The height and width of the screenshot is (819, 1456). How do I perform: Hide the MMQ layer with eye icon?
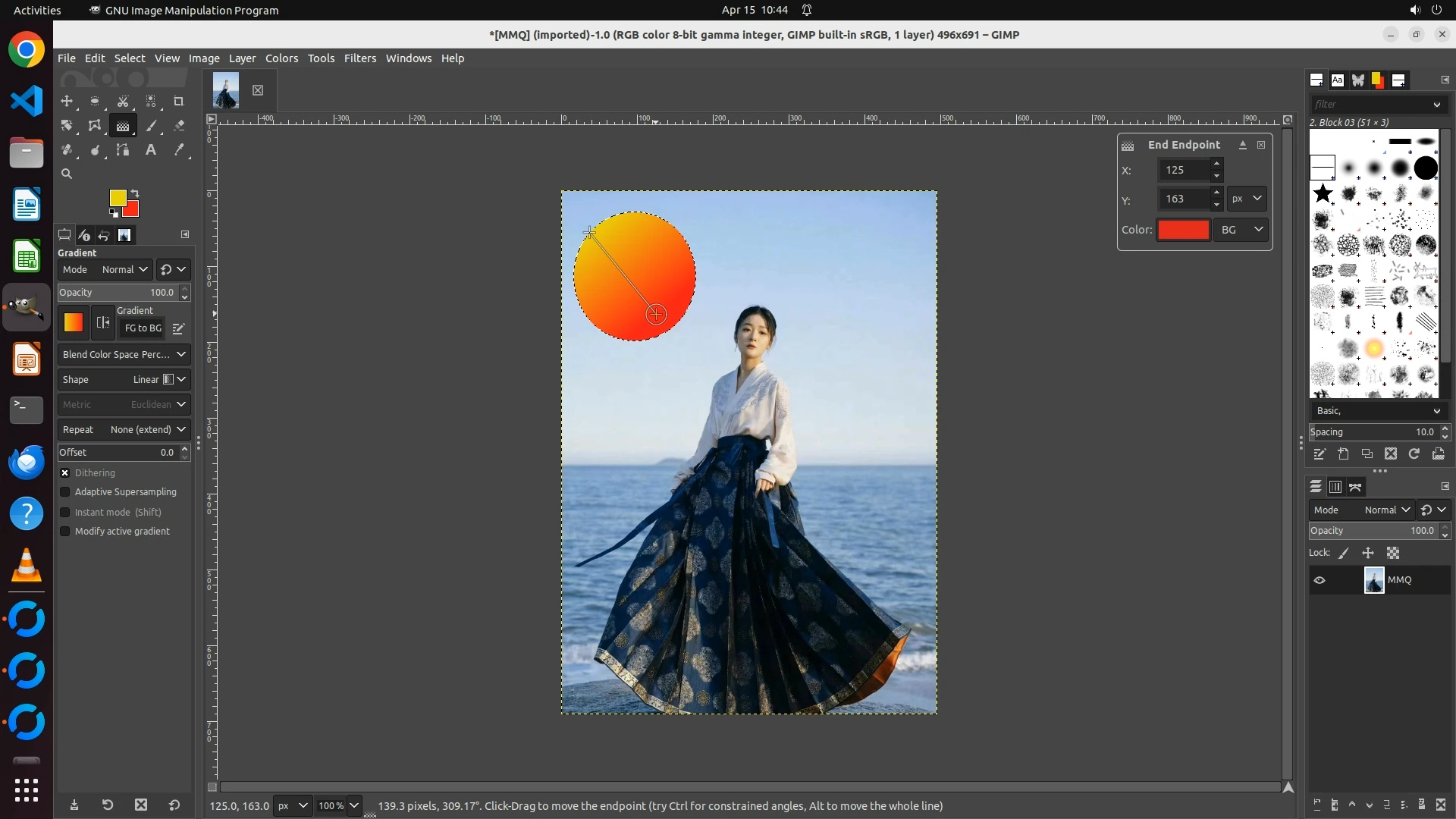pos(1319,580)
